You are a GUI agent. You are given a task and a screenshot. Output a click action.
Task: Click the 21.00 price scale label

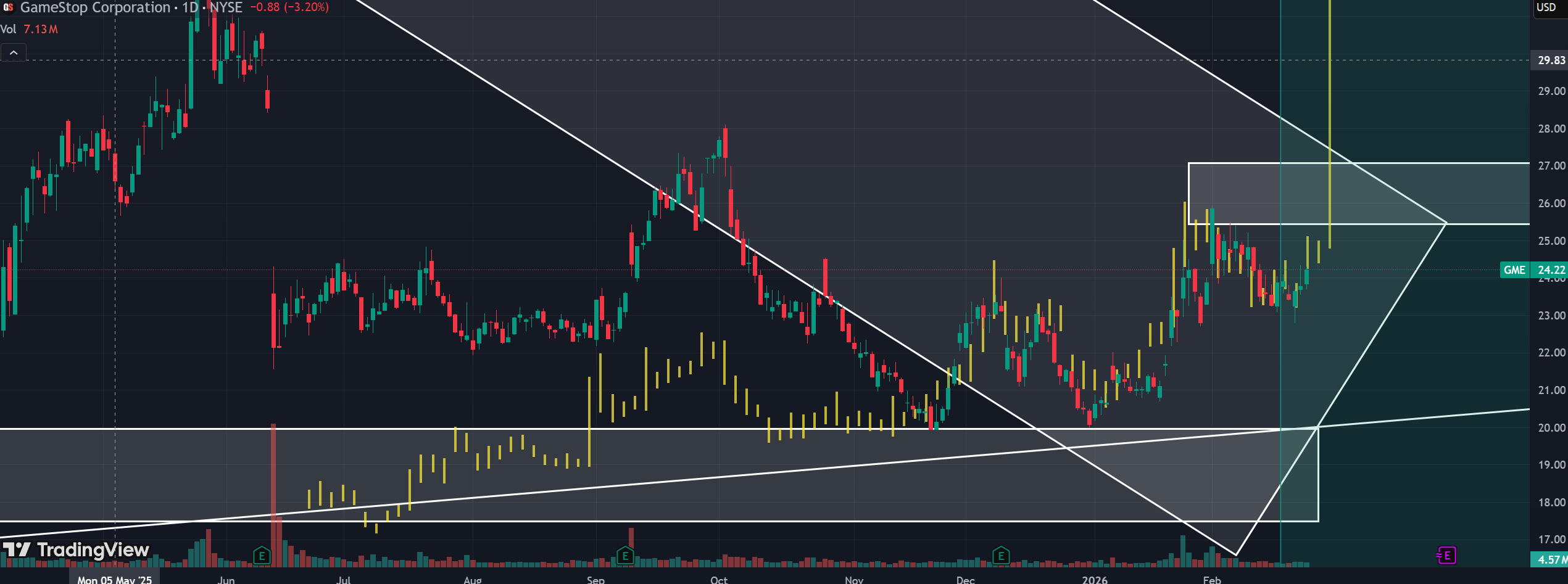pos(1551,390)
